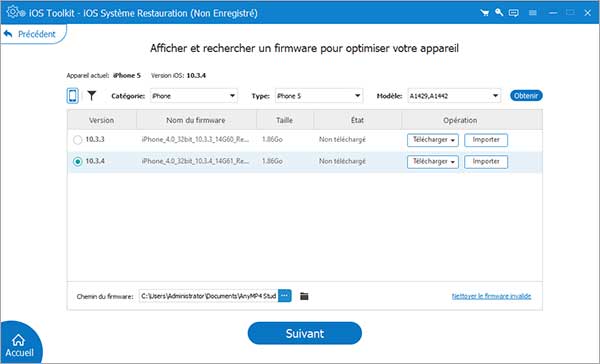Select firmware version 10.3.4 radio
600x364 pixels.
[78, 162]
